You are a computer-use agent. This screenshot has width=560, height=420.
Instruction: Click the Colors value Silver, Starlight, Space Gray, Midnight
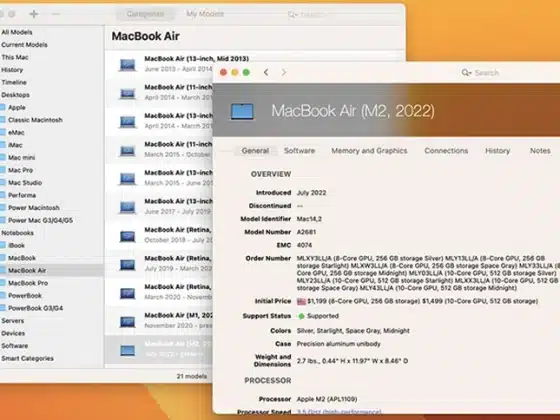click(x=353, y=331)
